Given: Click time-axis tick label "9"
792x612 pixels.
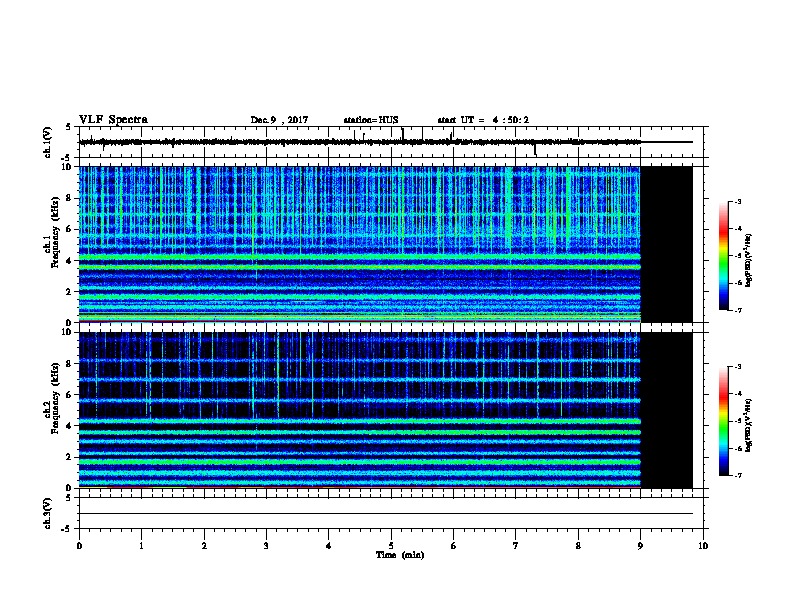Looking at the screenshot, I should coord(640,546).
